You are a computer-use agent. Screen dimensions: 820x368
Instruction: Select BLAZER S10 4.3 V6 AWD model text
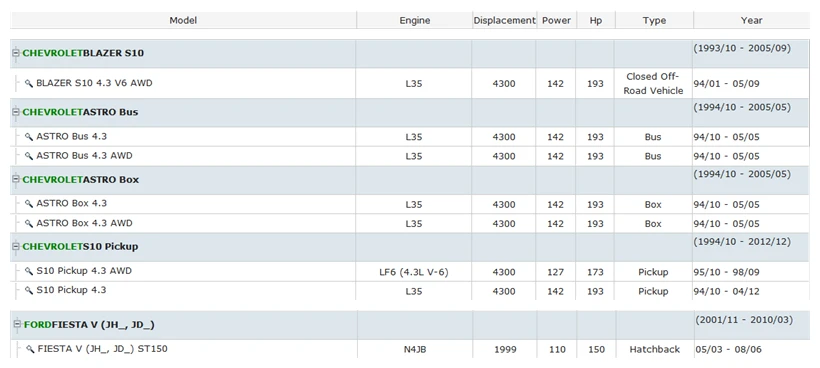coord(94,83)
